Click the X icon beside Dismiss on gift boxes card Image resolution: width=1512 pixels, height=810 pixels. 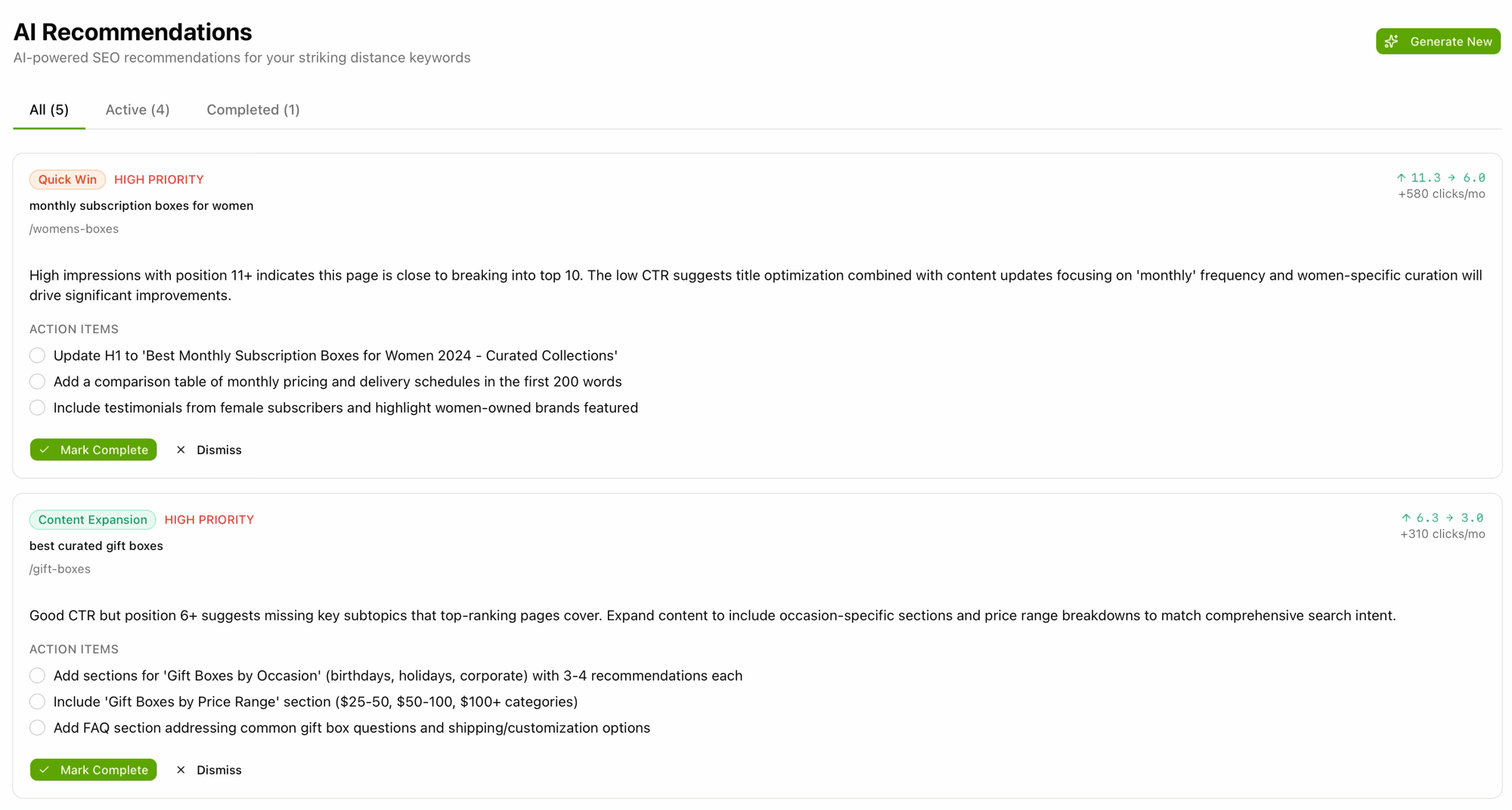[181, 769]
